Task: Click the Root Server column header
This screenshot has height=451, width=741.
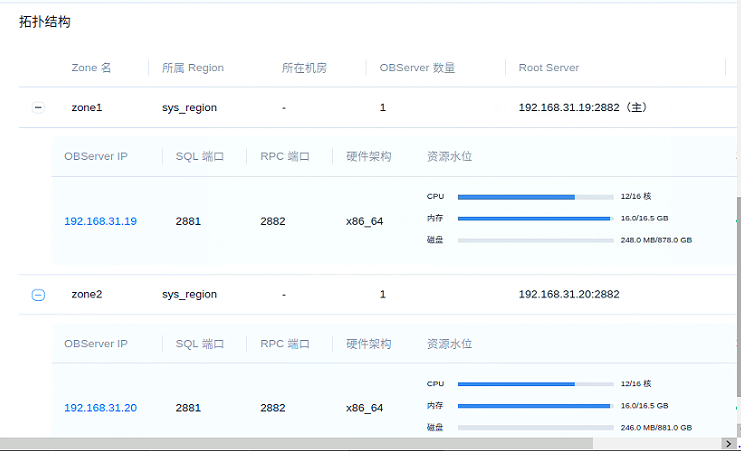Action: click(549, 68)
